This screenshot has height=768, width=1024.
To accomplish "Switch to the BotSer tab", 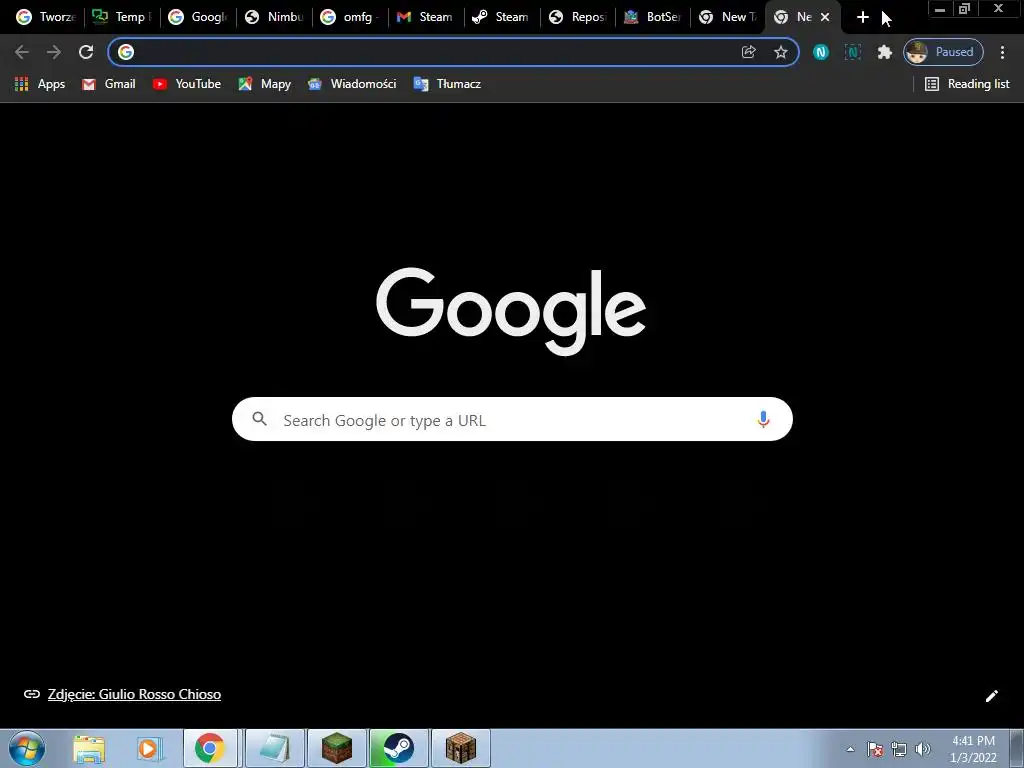I will (x=653, y=17).
